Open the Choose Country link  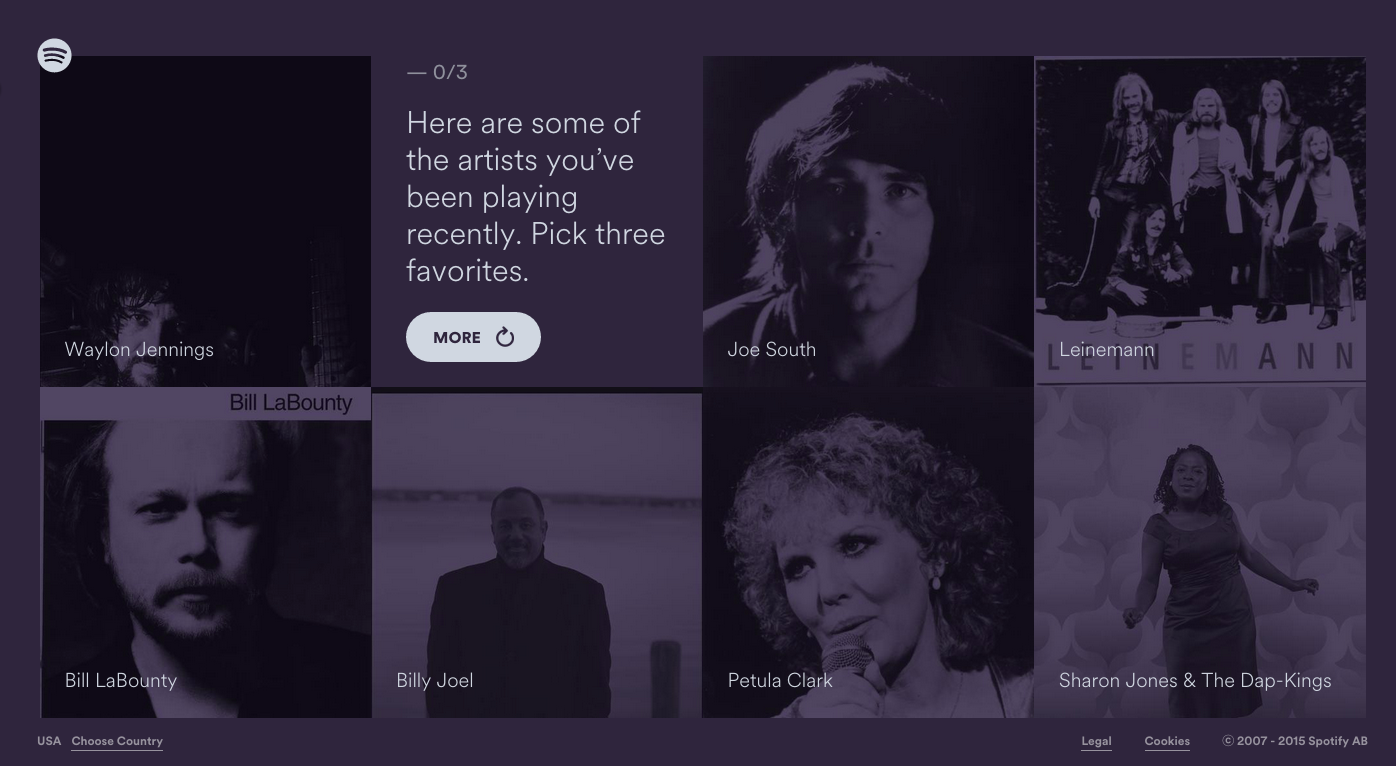click(x=117, y=741)
